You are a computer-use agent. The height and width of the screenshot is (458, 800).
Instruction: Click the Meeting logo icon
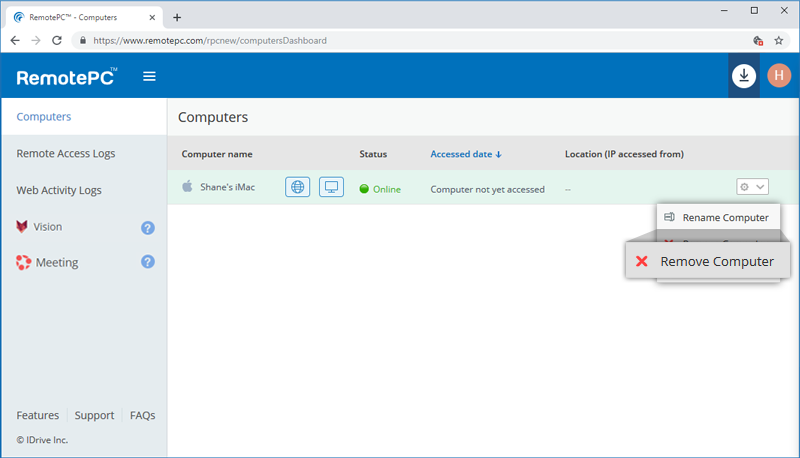tap(23, 262)
